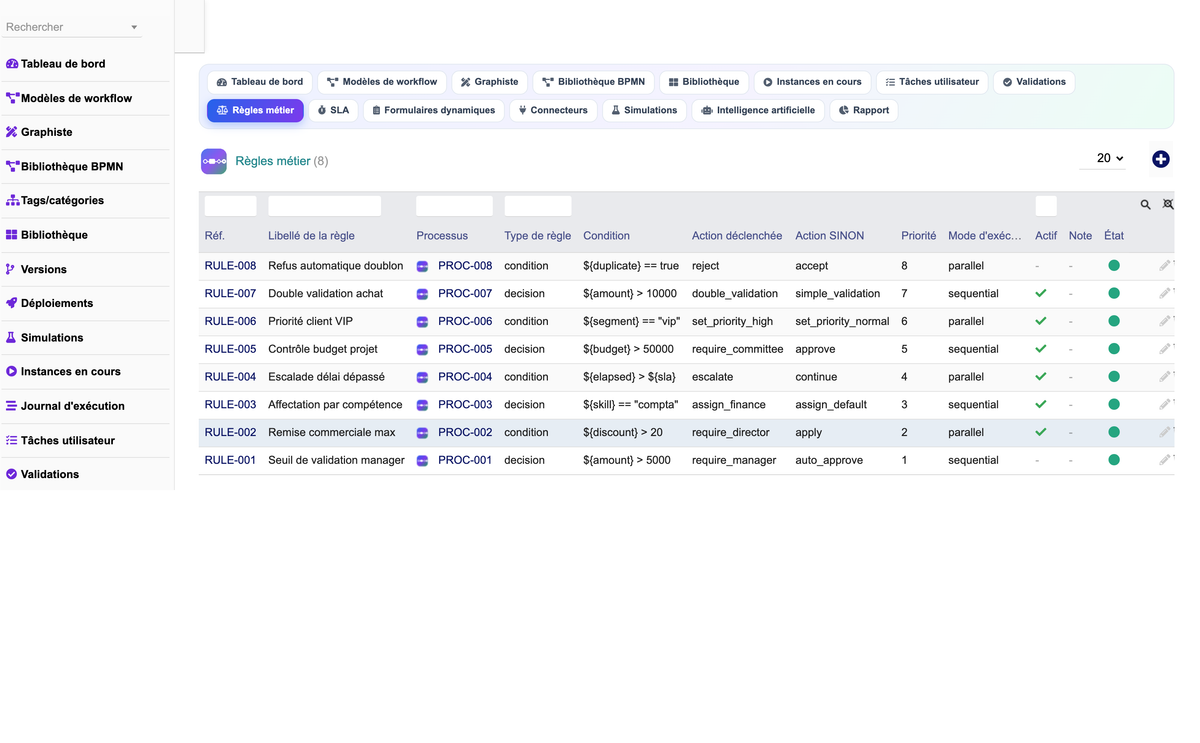Open the Instances en cours top tab
1200x743 pixels.
tap(812, 82)
